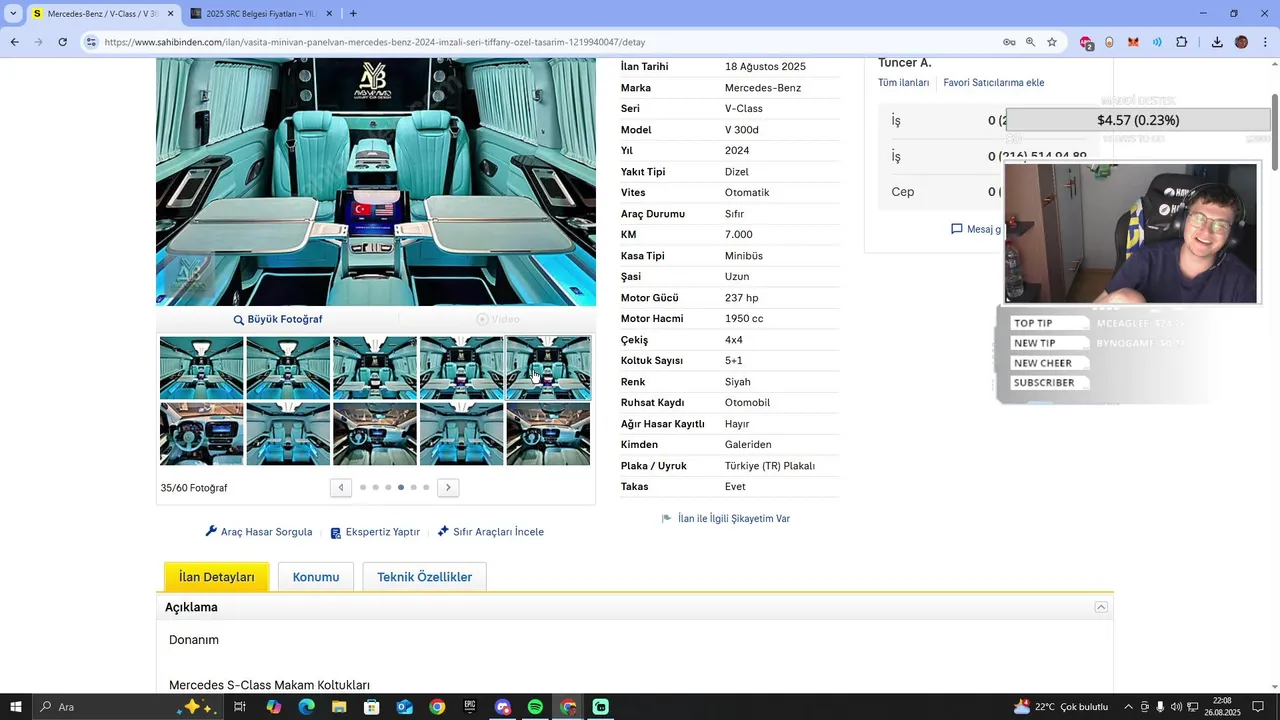Open File Explorer from the taskbar
Image resolution: width=1280 pixels, height=720 pixels.
pos(339,707)
